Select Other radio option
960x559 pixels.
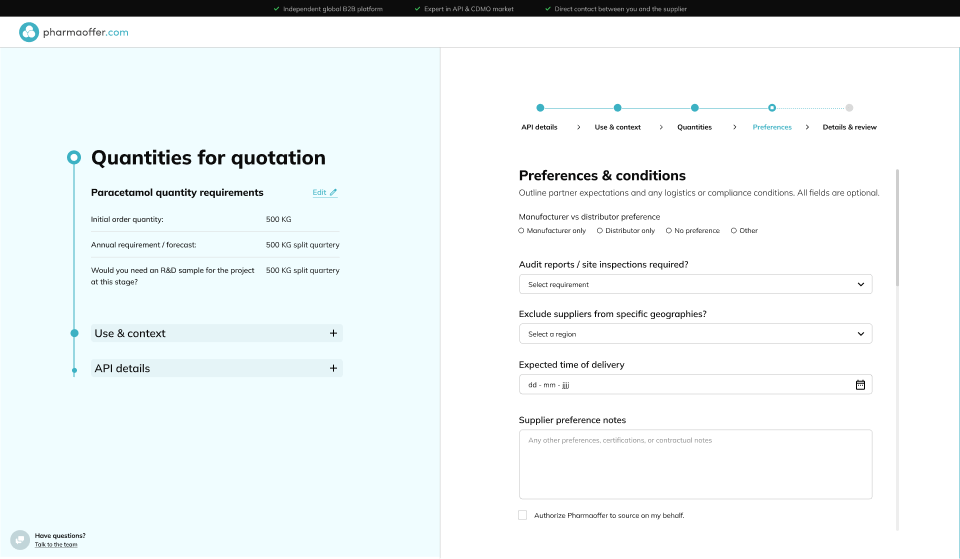pos(733,231)
